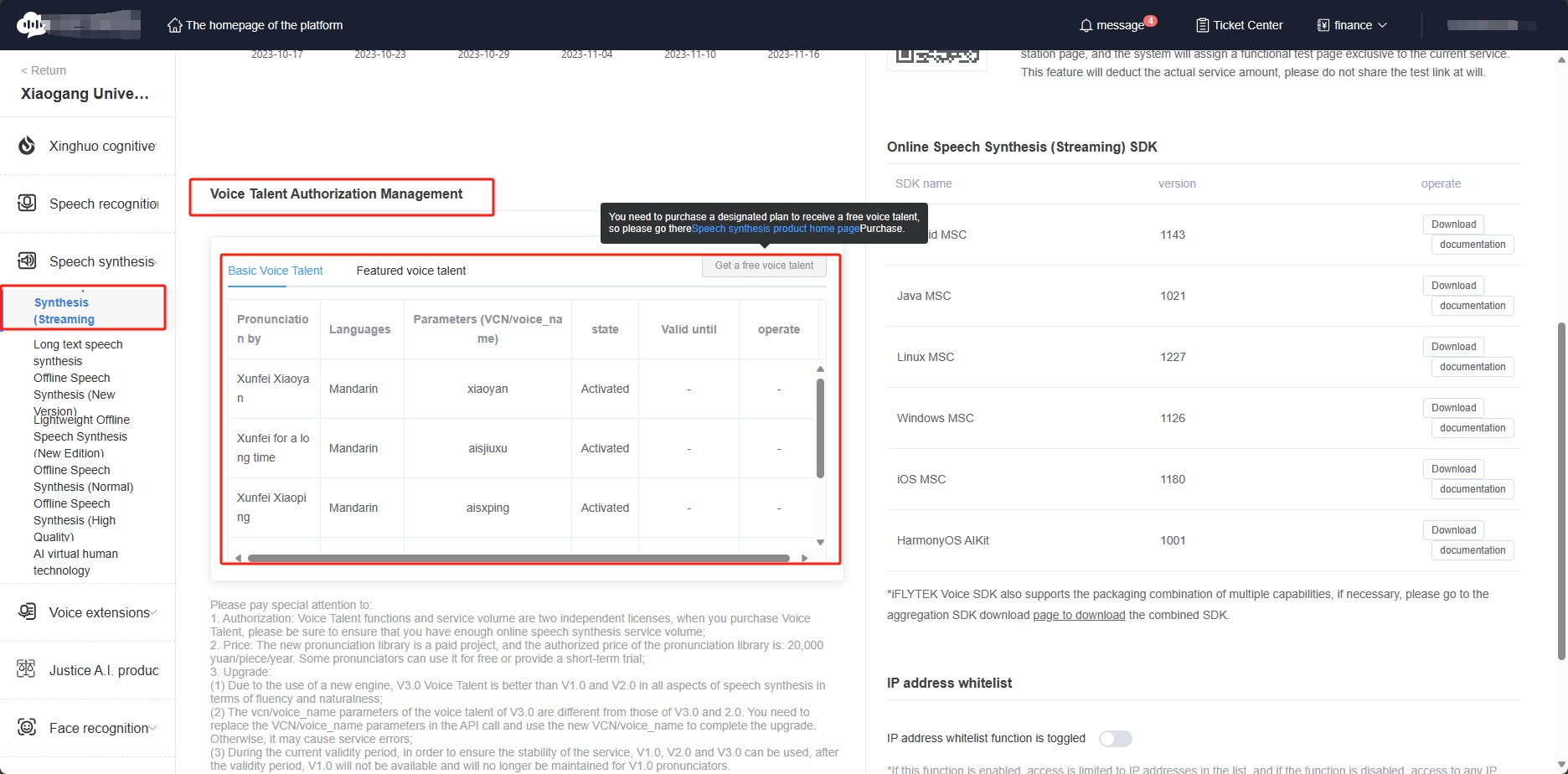
Task: Click the aisxping parameter cell
Action: 487,508
